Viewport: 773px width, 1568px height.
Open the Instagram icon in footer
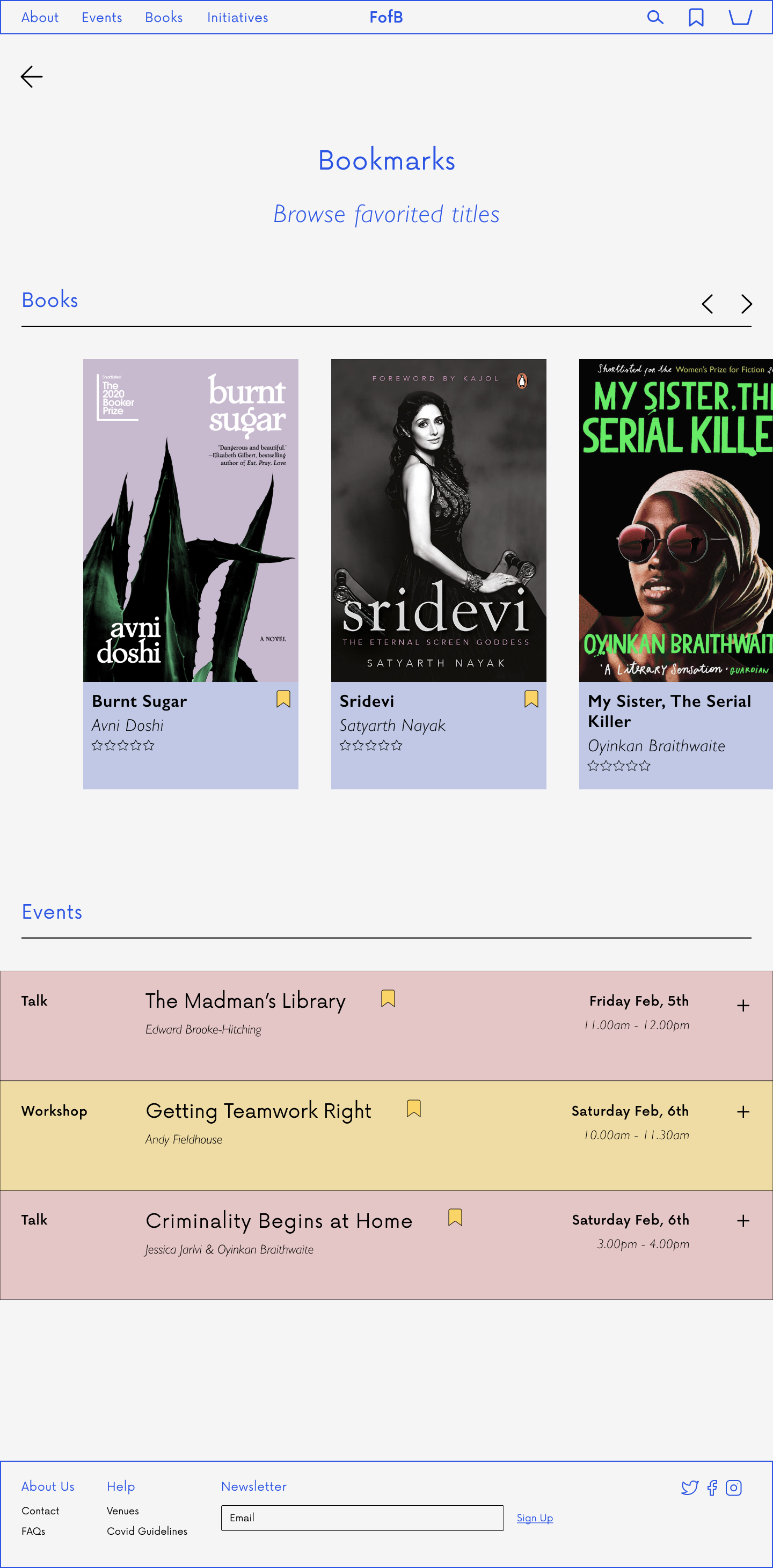[x=733, y=1488]
